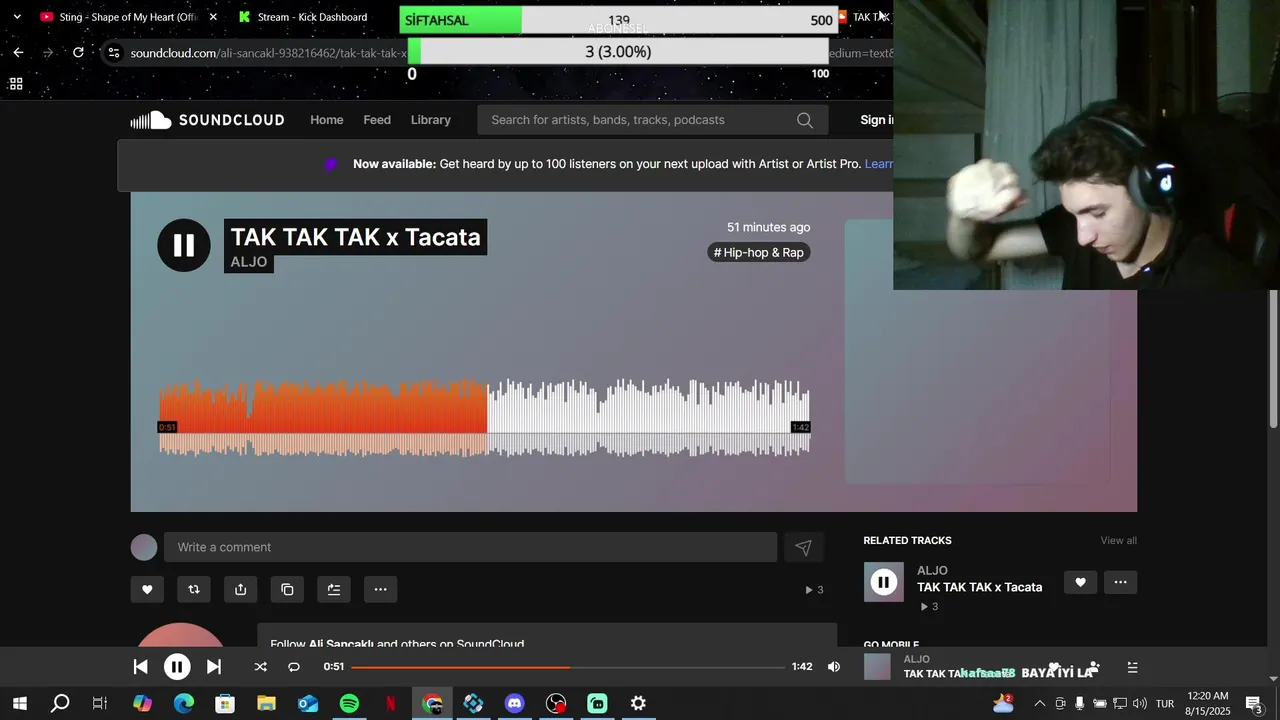This screenshot has width=1280, height=720.
Task: Open OBS Studio from the taskbar
Action: point(556,704)
